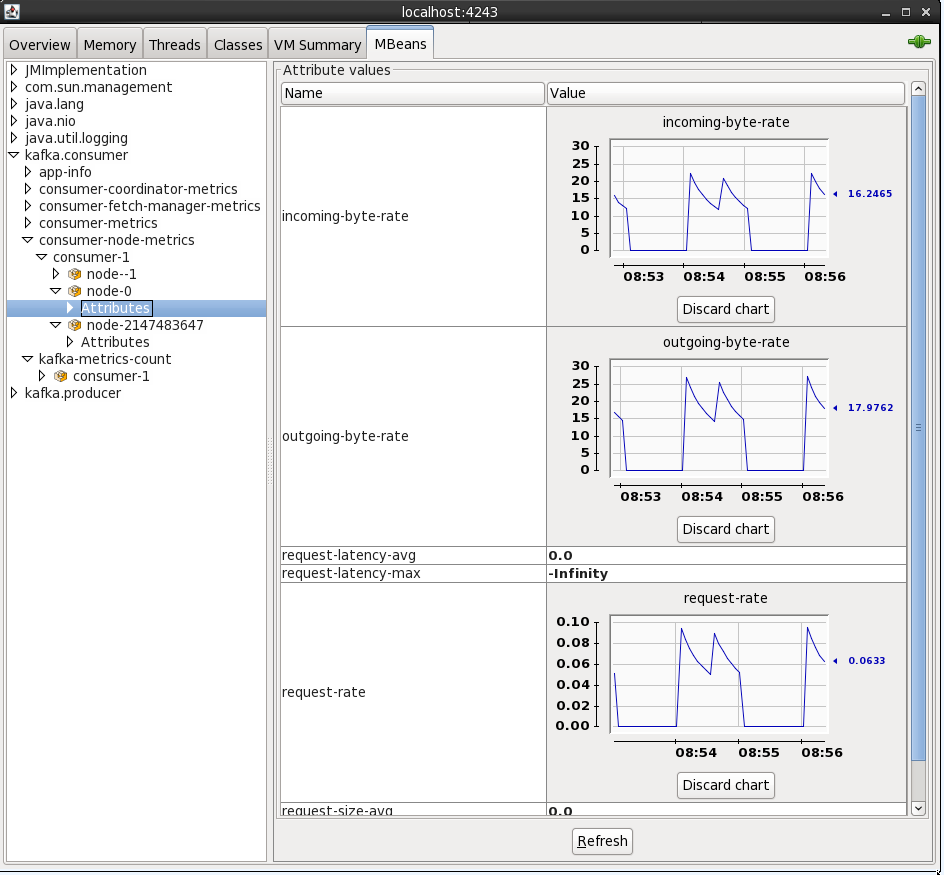This screenshot has width=944, height=875.
Task: Click the node-0 MBean icon
Action: tap(74, 291)
